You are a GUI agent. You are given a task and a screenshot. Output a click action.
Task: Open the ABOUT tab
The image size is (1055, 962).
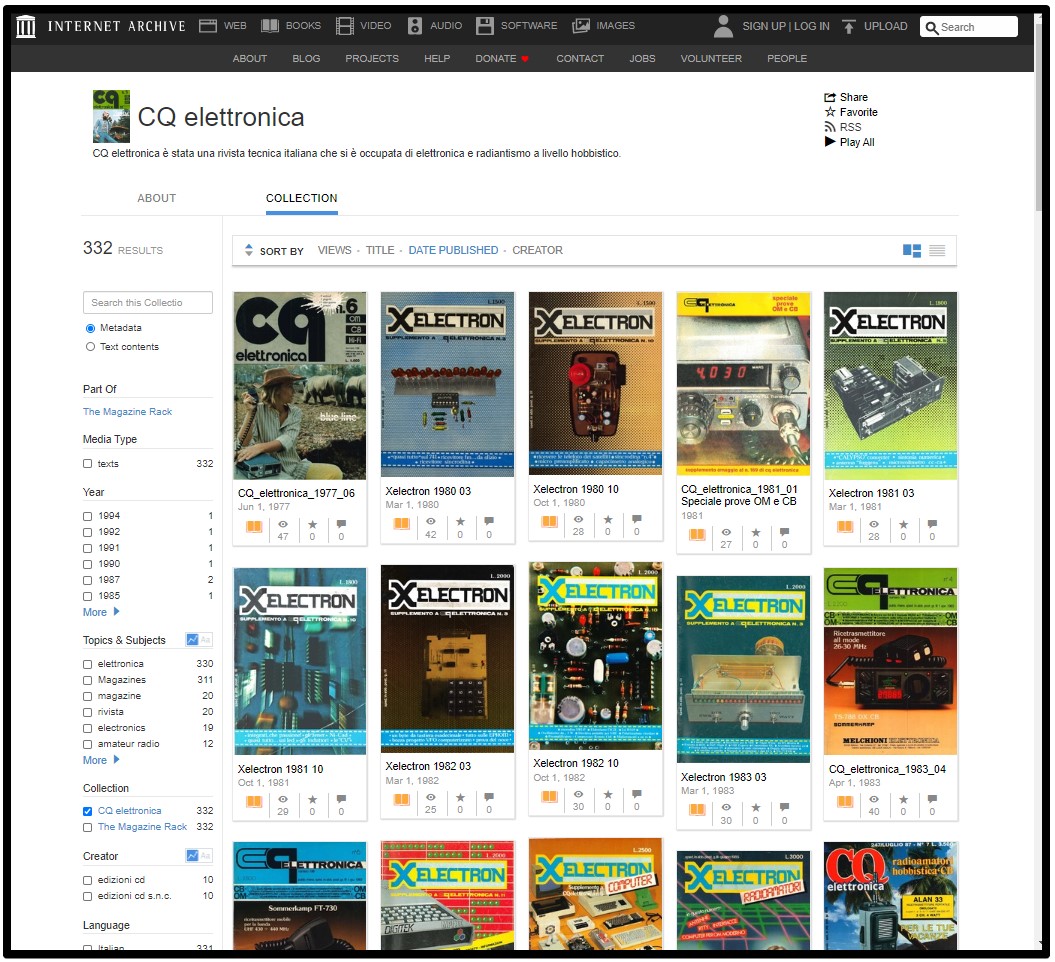[x=157, y=198]
